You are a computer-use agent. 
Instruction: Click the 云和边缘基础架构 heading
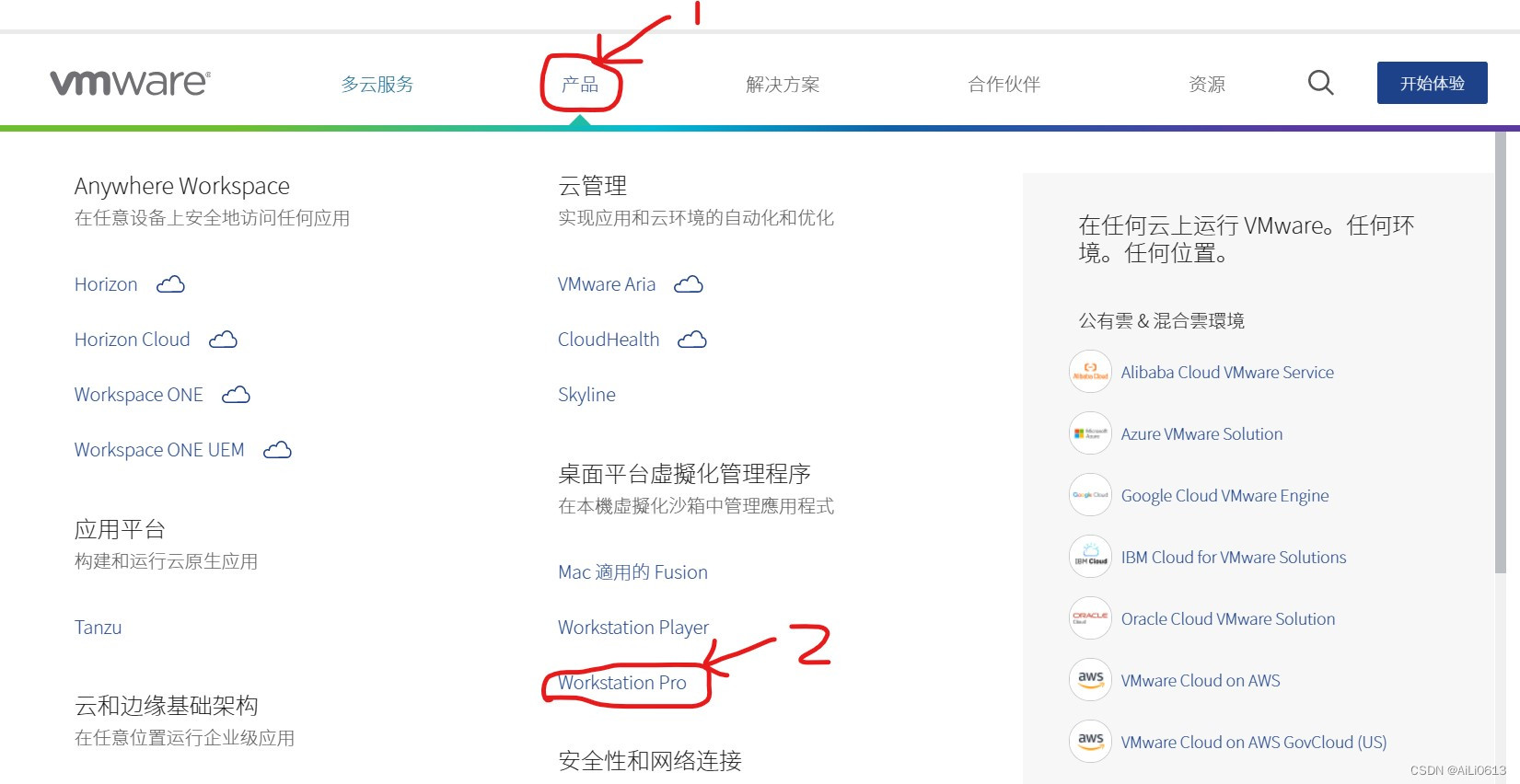167,706
